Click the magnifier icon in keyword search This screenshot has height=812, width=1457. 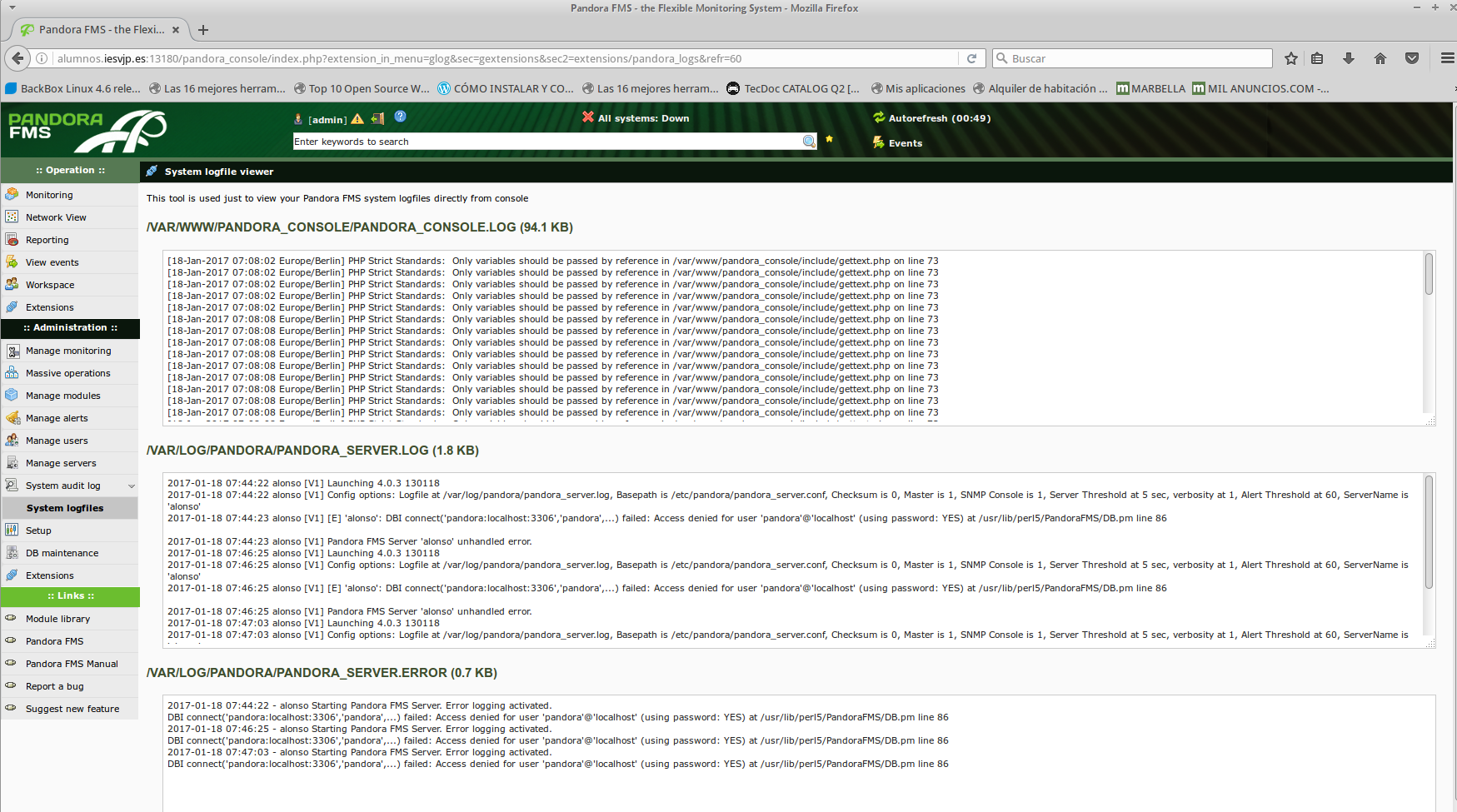pos(808,142)
